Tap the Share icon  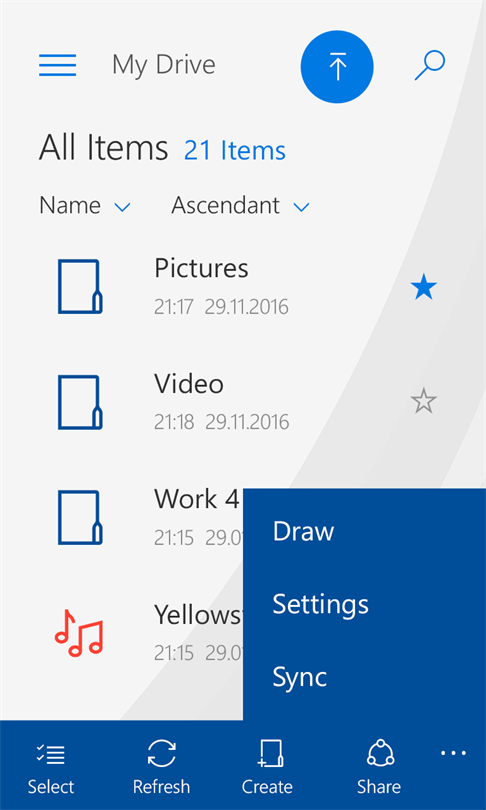[x=381, y=753]
